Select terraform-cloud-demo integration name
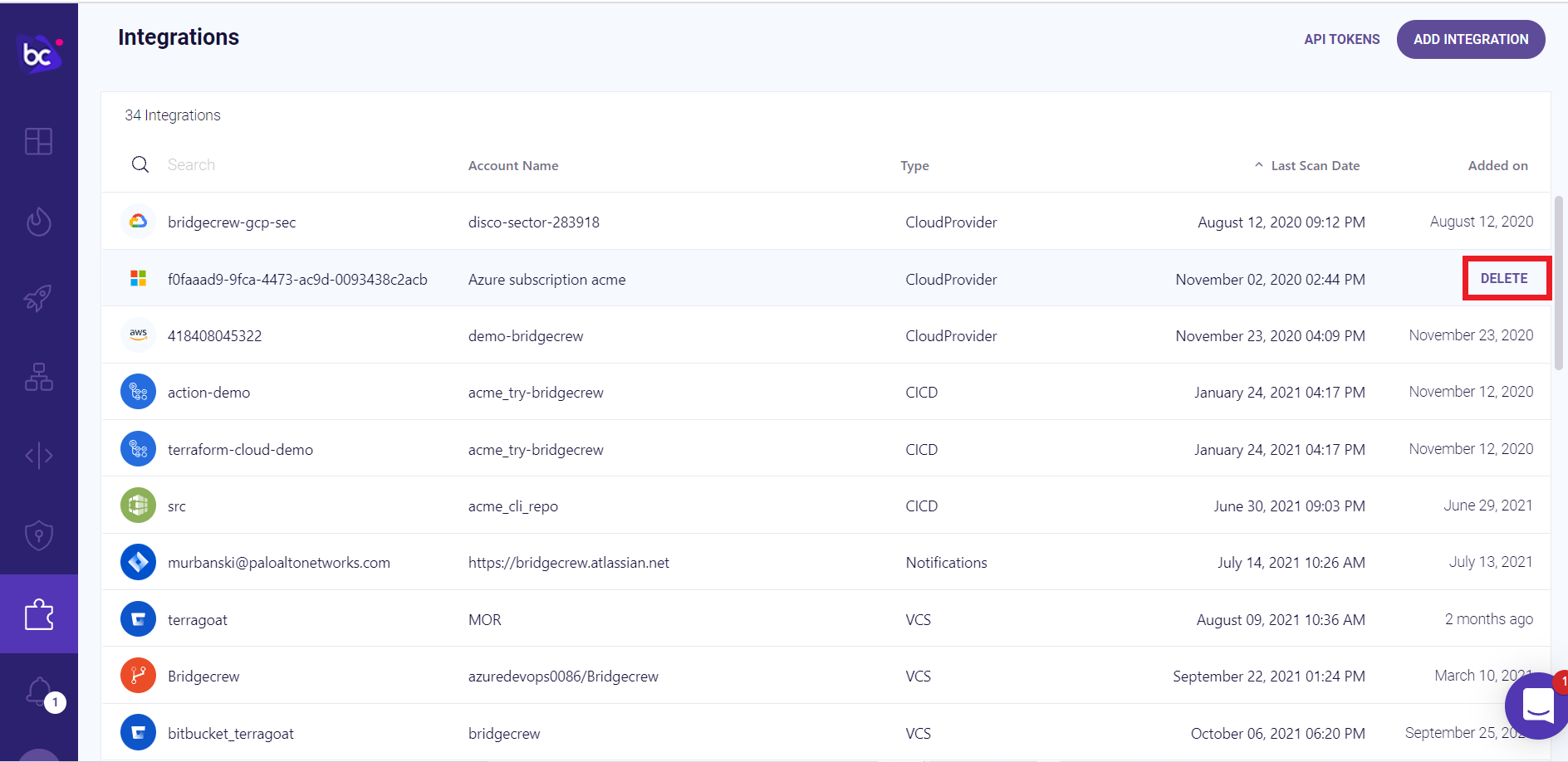This screenshot has width=1568, height=762. [240, 450]
